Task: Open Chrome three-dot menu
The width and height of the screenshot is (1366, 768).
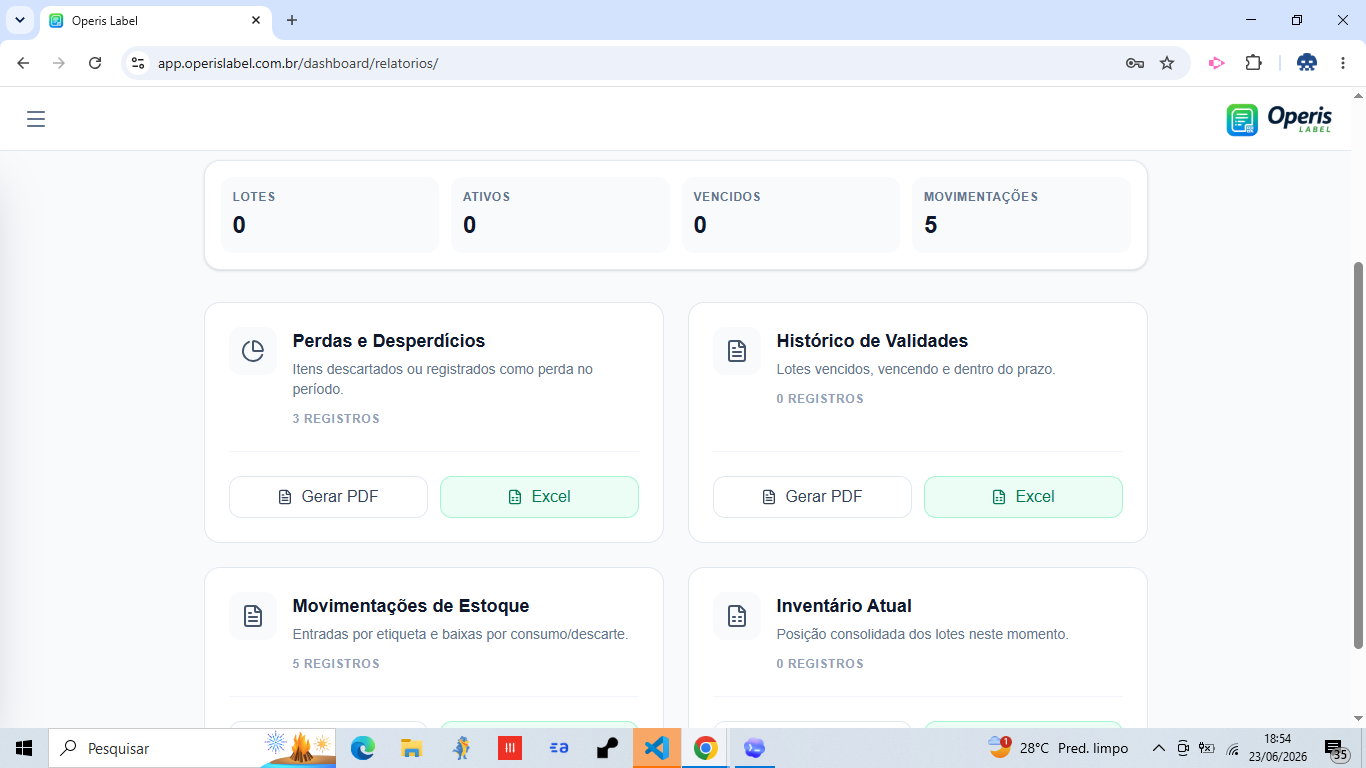Action: click(1343, 63)
